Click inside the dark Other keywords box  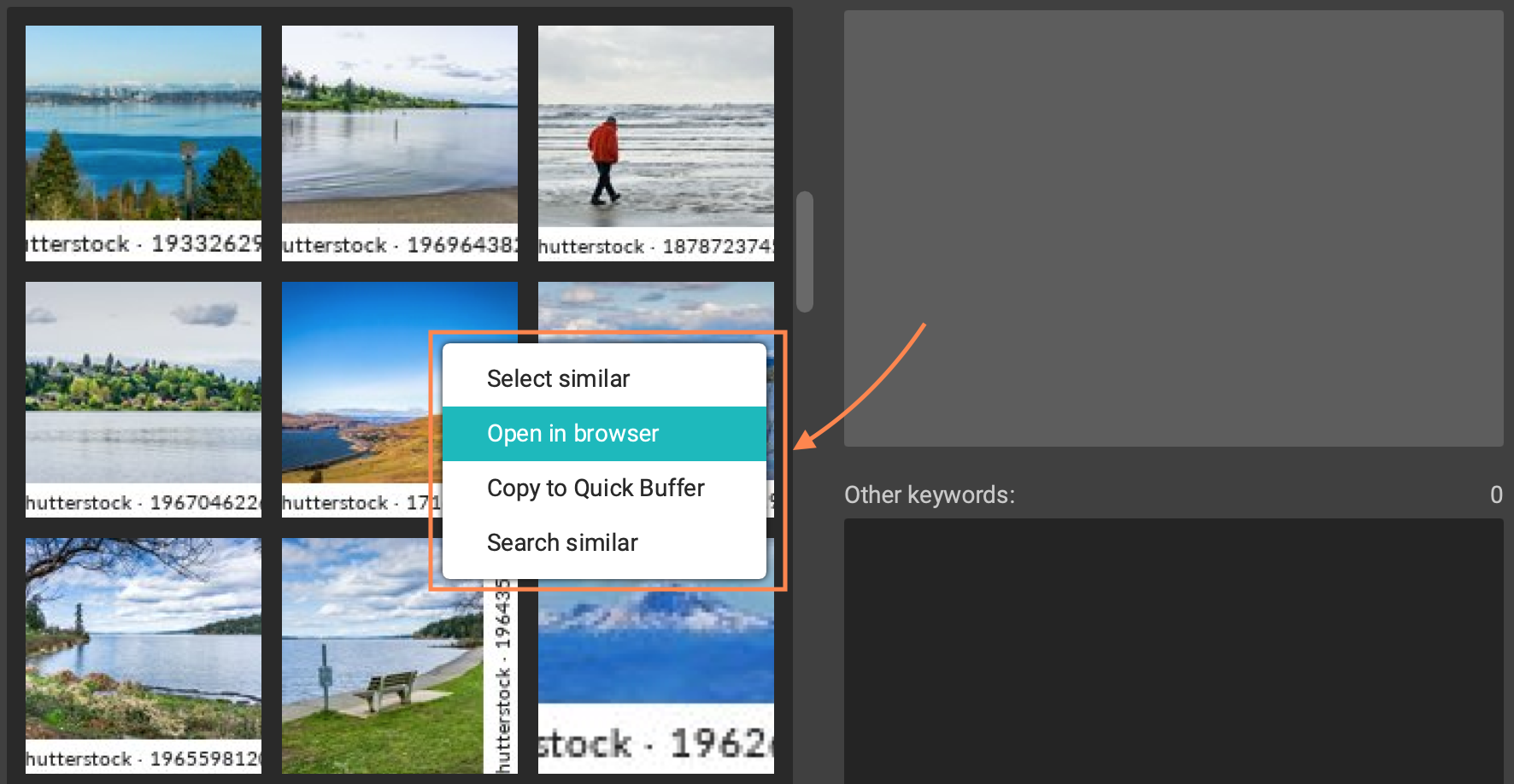(x=1173, y=649)
